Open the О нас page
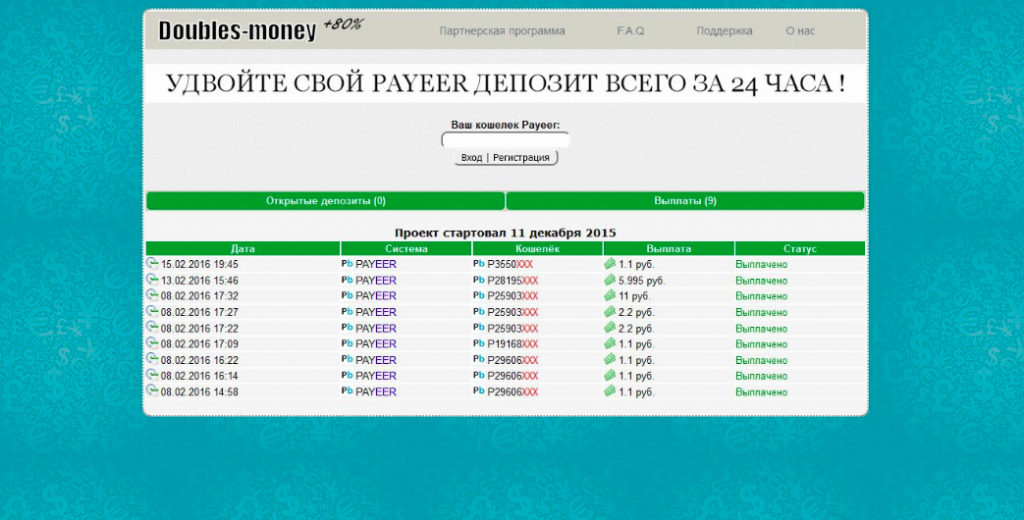The width and height of the screenshot is (1024, 520). pos(800,31)
